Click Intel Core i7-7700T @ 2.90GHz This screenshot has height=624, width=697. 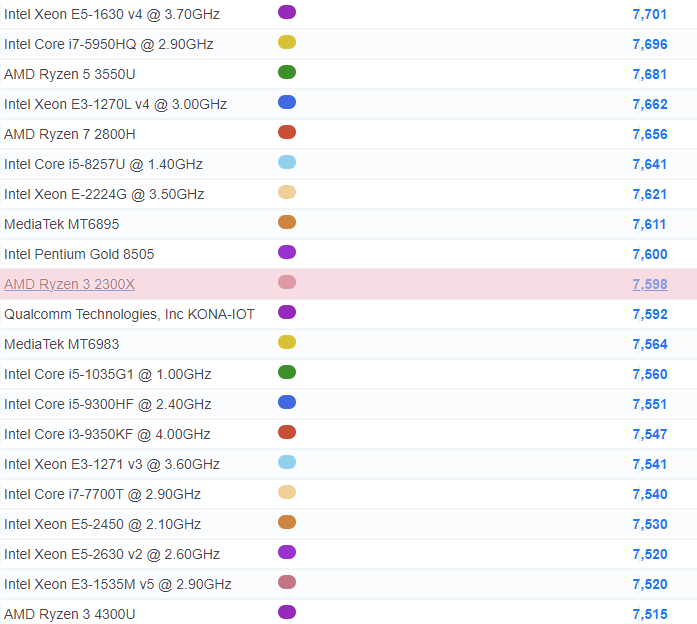point(102,494)
